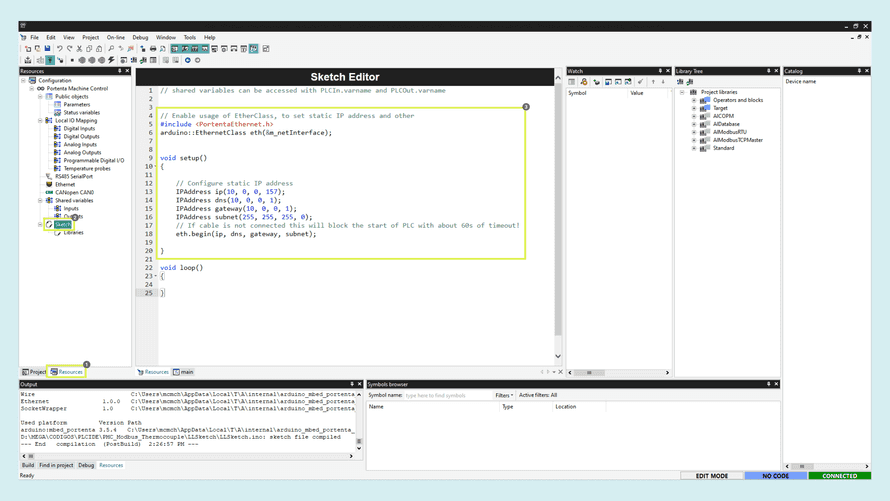This screenshot has width=890, height=501.
Task: Expand the Operators and blocks library
Action: pos(694,100)
